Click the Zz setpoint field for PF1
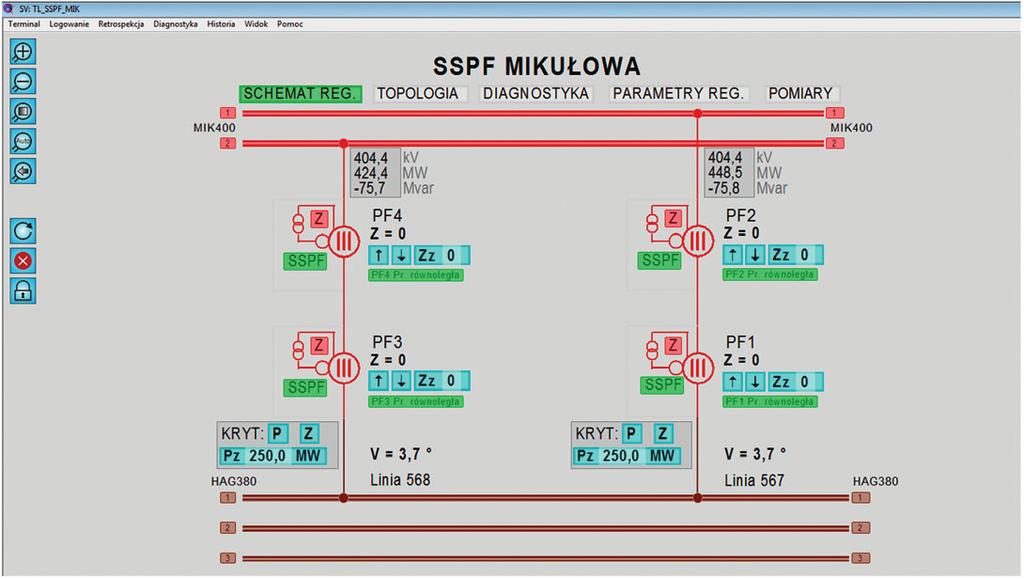Image resolution: width=1024 pixels, height=579 pixels. point(795,382)
